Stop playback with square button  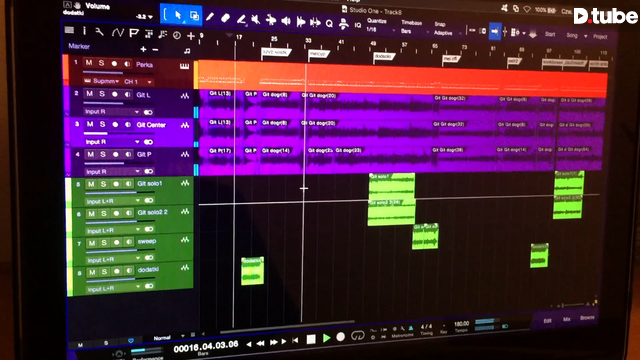tap(311, 339)
